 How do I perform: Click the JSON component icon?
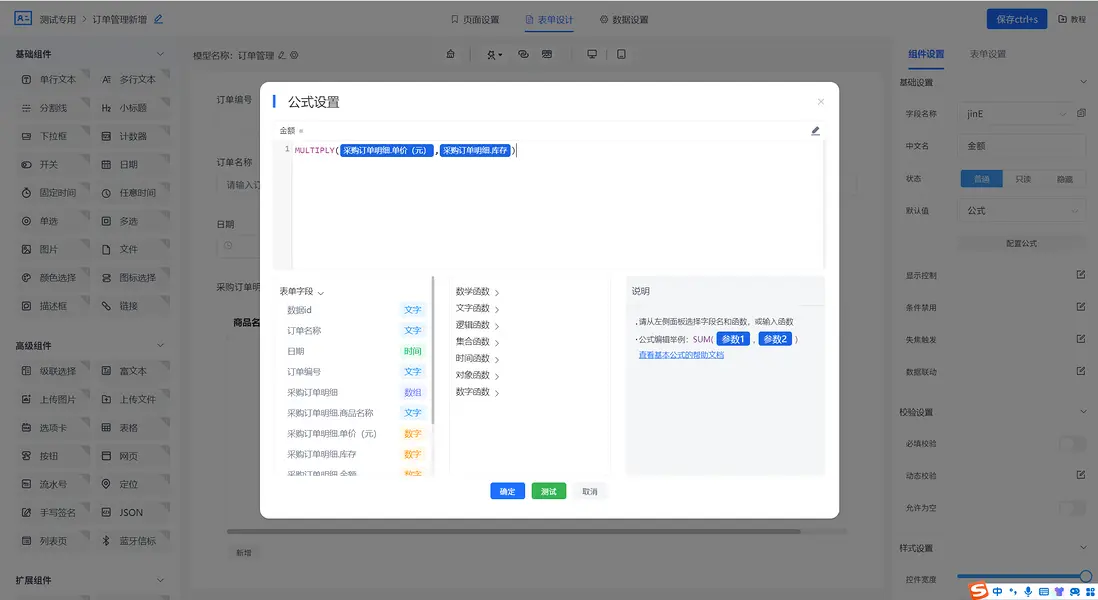pos(106,512)
